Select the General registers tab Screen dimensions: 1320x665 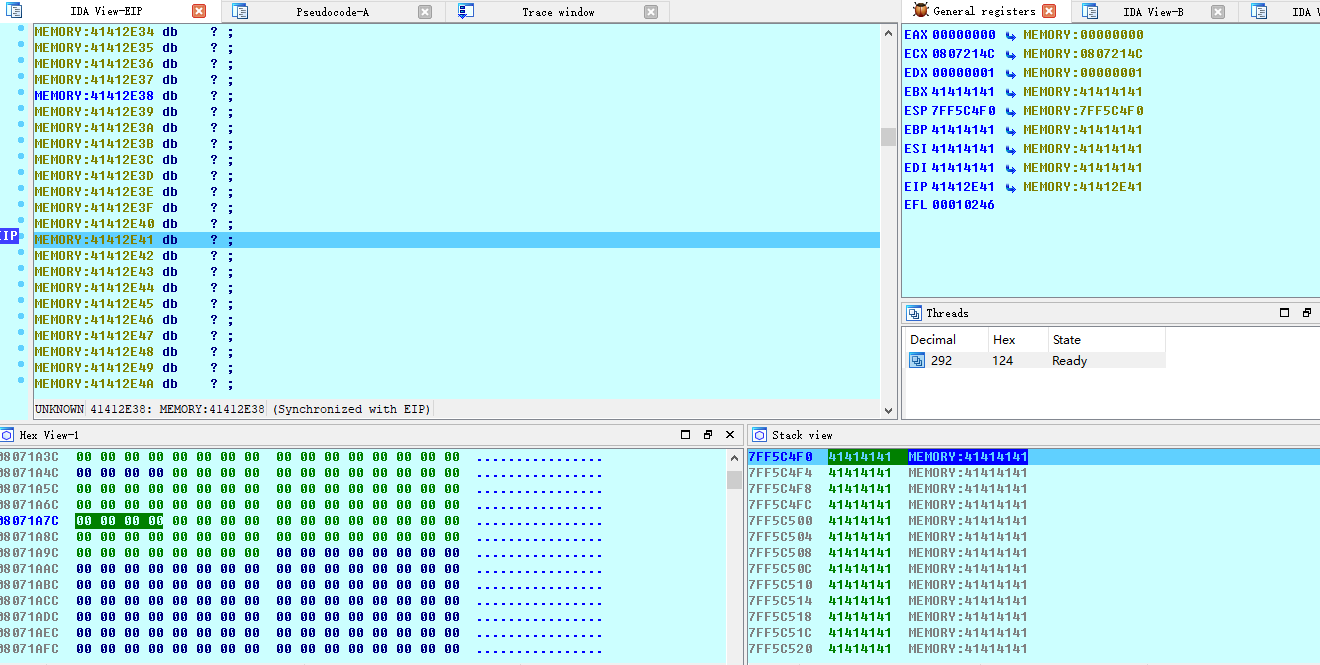pos(984,12)
